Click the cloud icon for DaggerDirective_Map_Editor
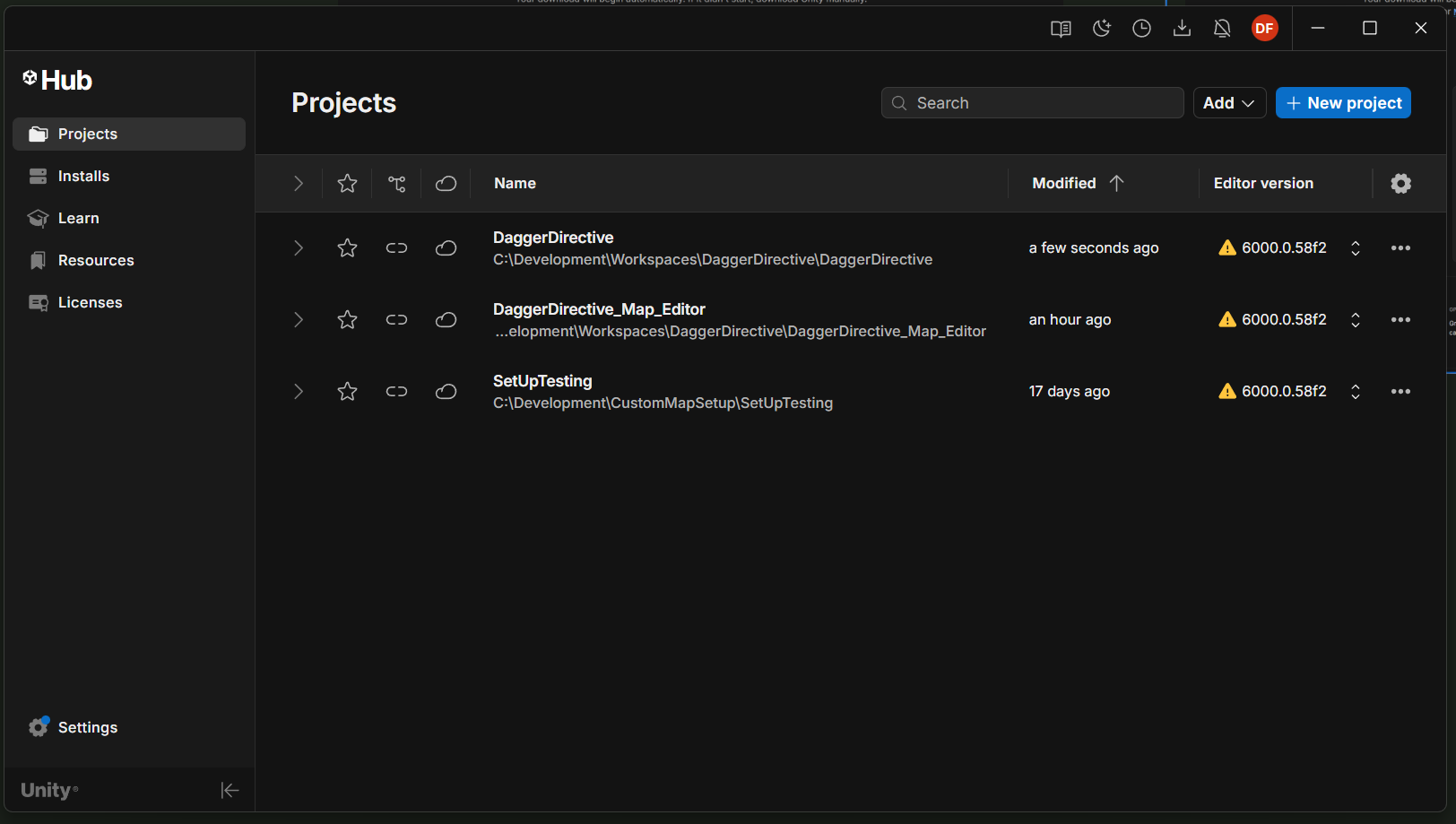 (x=446, y=320)
